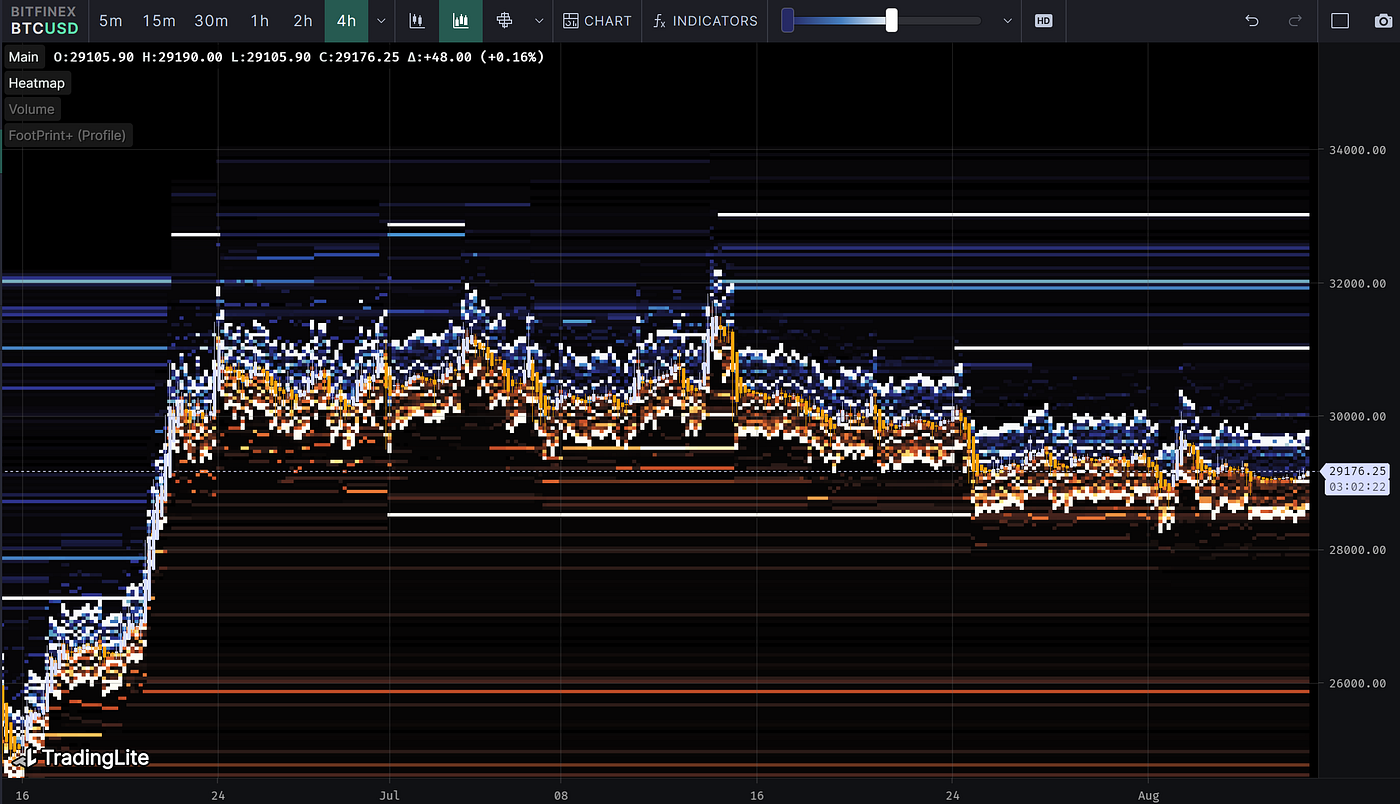This screenshot has width=1400, height=804.
Task: Toggle fullscreen with the square icon
Action: [1340, 20]
